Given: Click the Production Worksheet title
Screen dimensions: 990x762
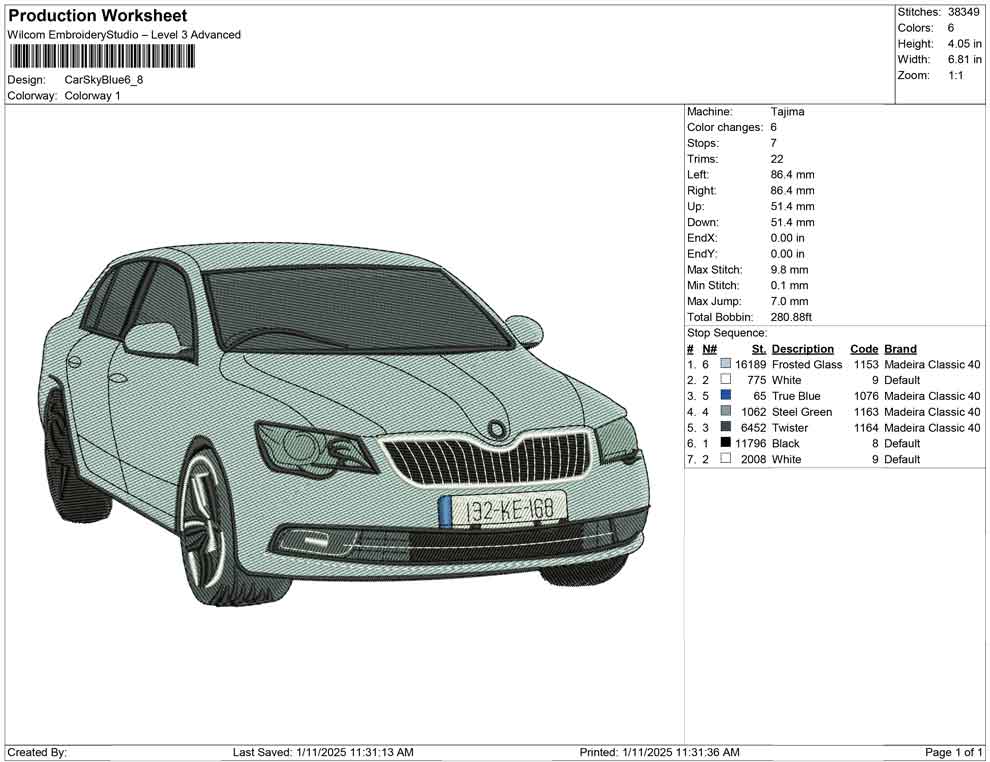Looking at the screenshot, I should point(97,16).
